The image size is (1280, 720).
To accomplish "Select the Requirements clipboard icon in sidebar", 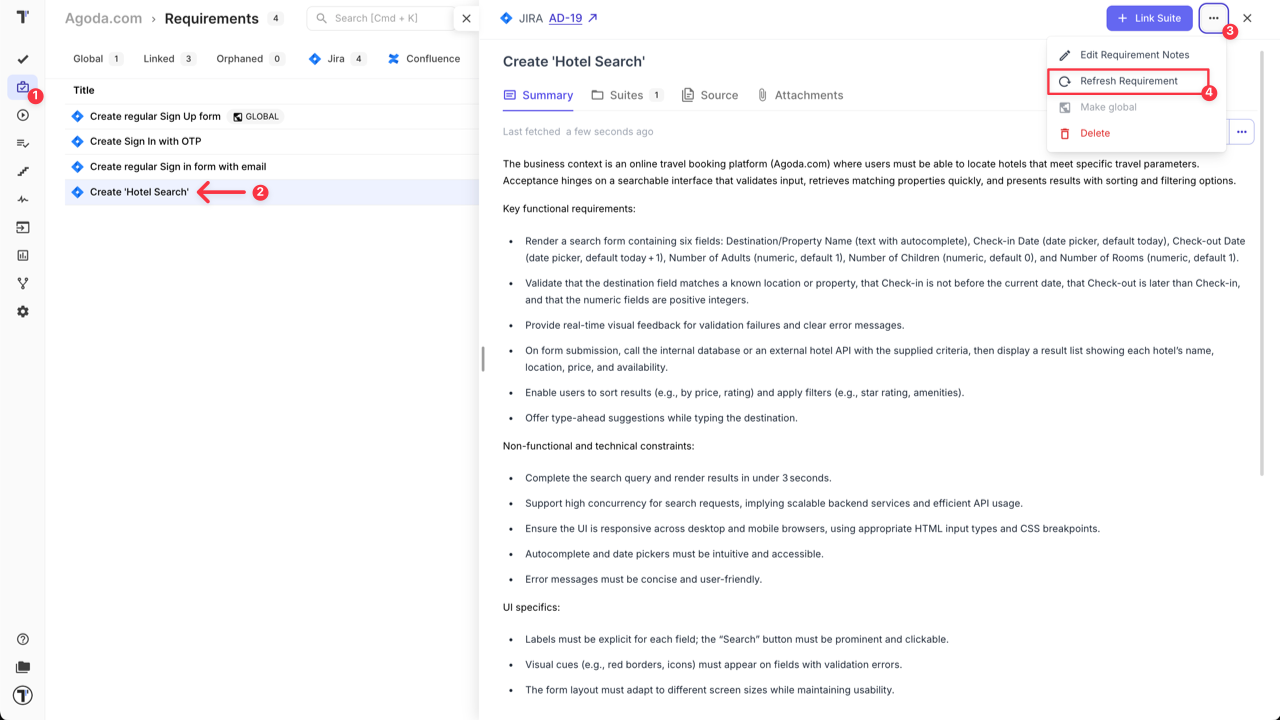I will coord(22,87).
